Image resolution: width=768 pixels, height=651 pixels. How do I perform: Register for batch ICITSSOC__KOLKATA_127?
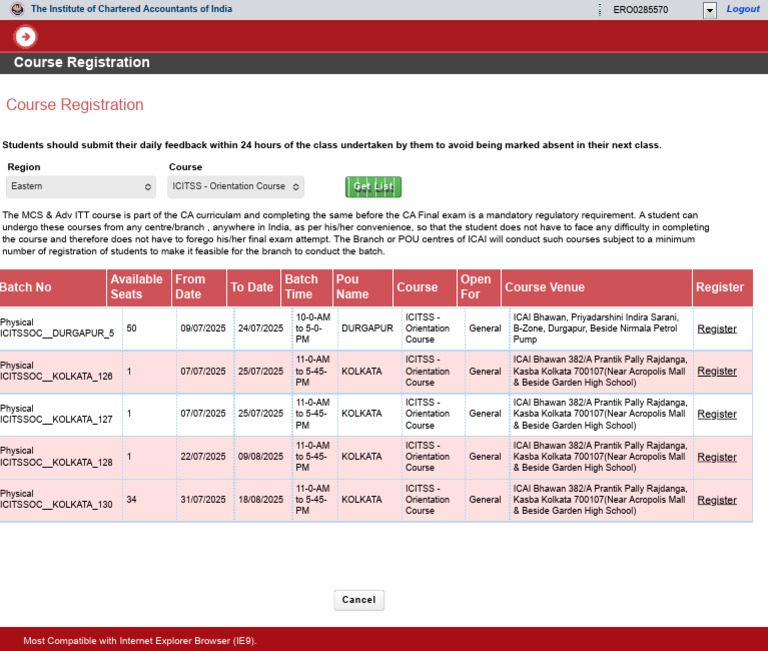point(717,414)
